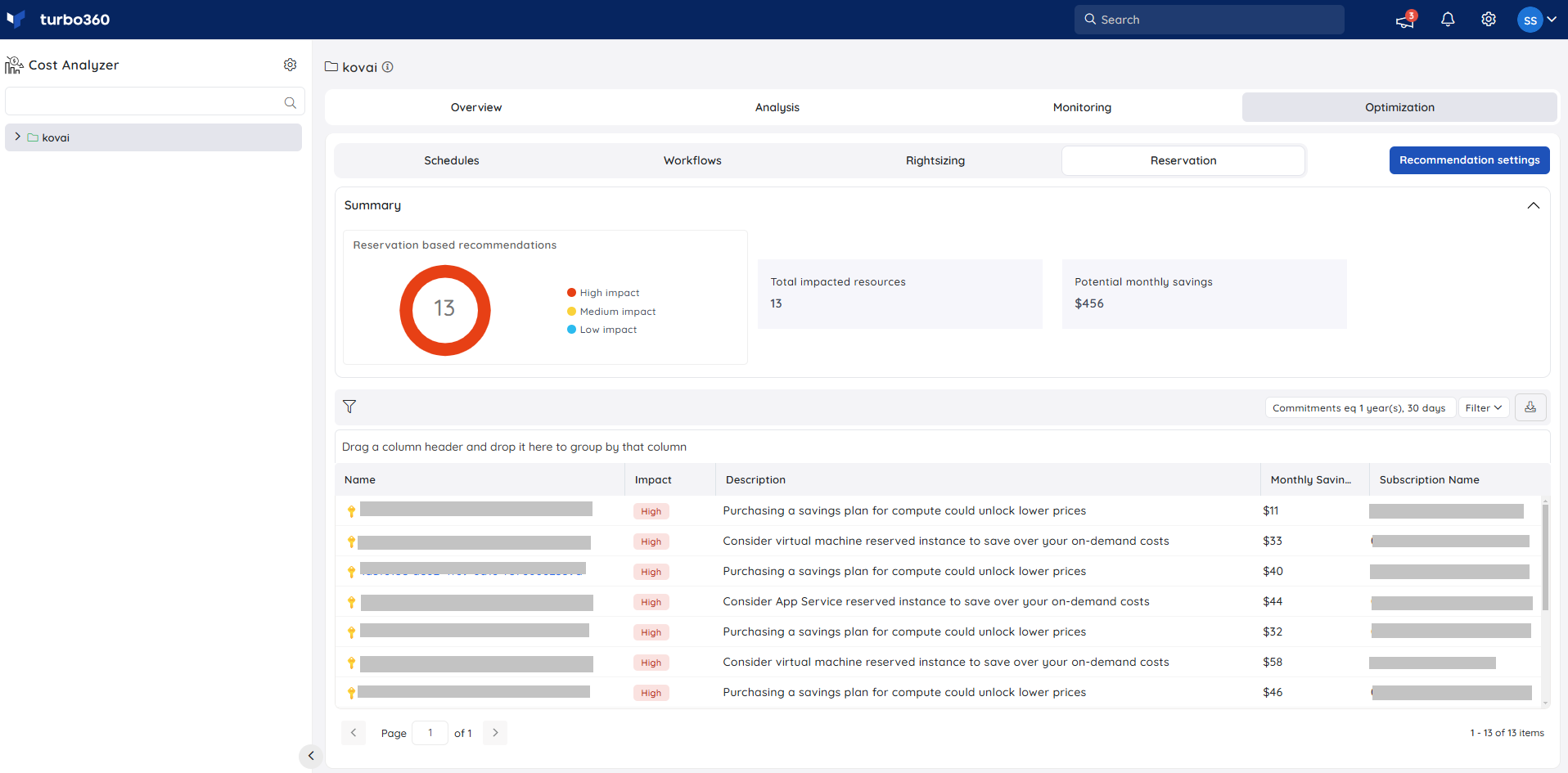
Task: Sort by the Name column header
Action: [480, 479]
